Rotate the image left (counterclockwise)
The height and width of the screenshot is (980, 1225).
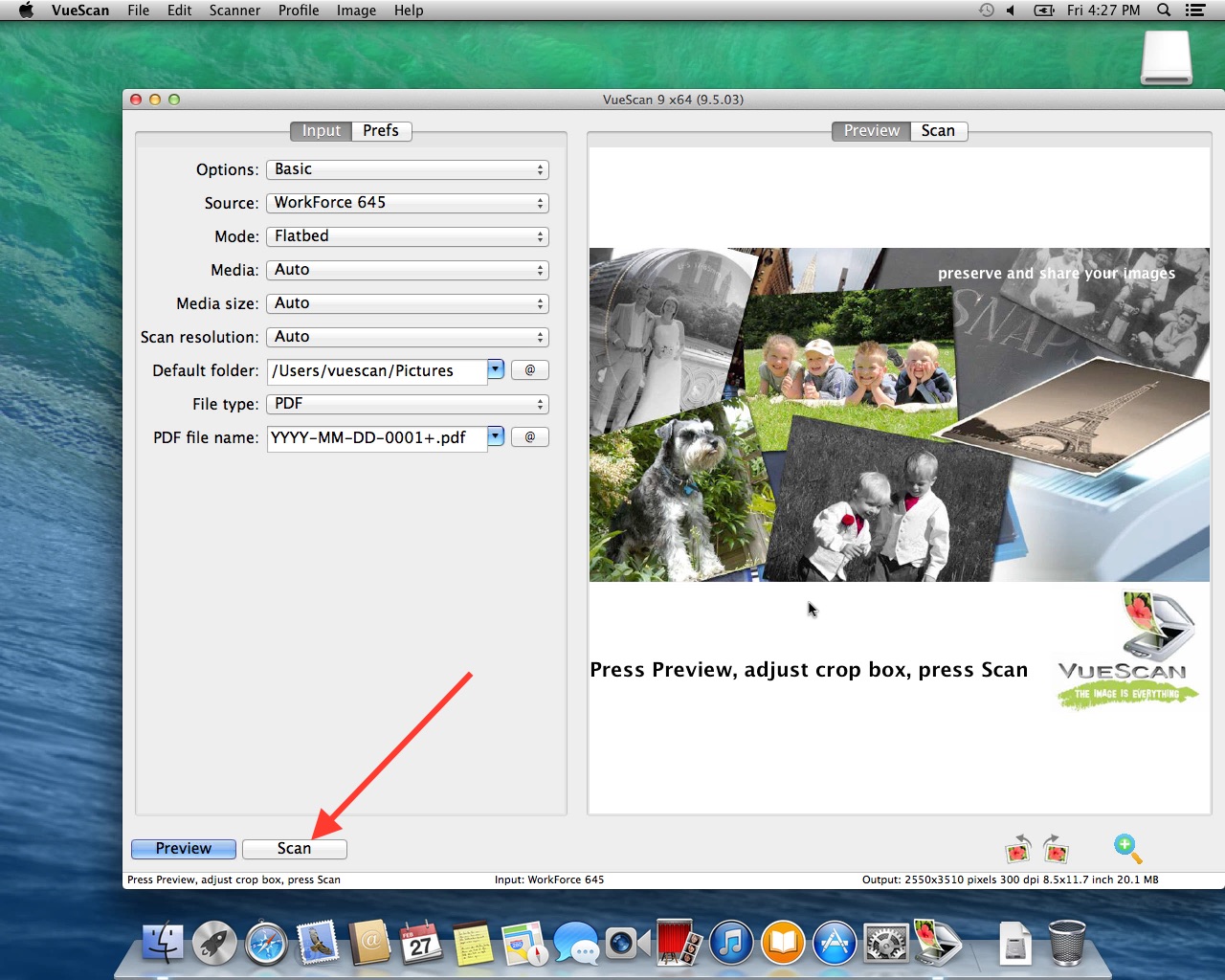click(x=1017, y=848)
